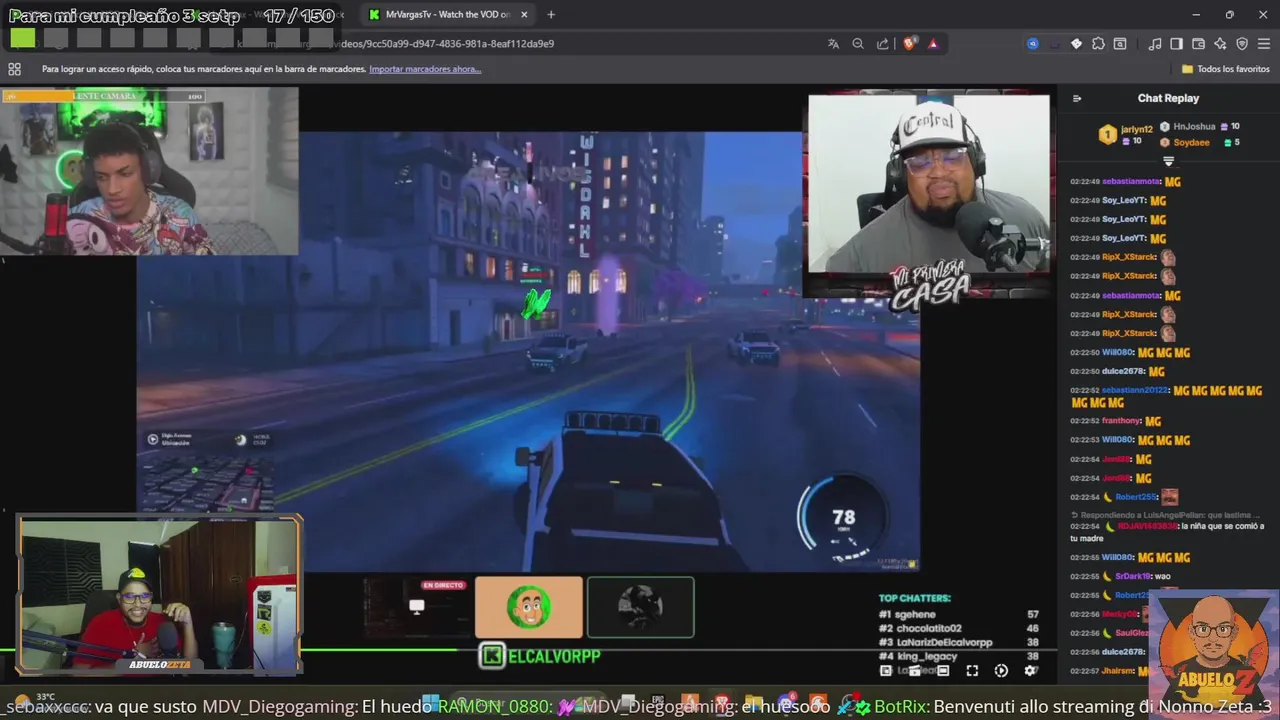Open the apps grid icon in bookmarks bar
The width and height of the screenshot is (1280, 720).
(14, 69)
